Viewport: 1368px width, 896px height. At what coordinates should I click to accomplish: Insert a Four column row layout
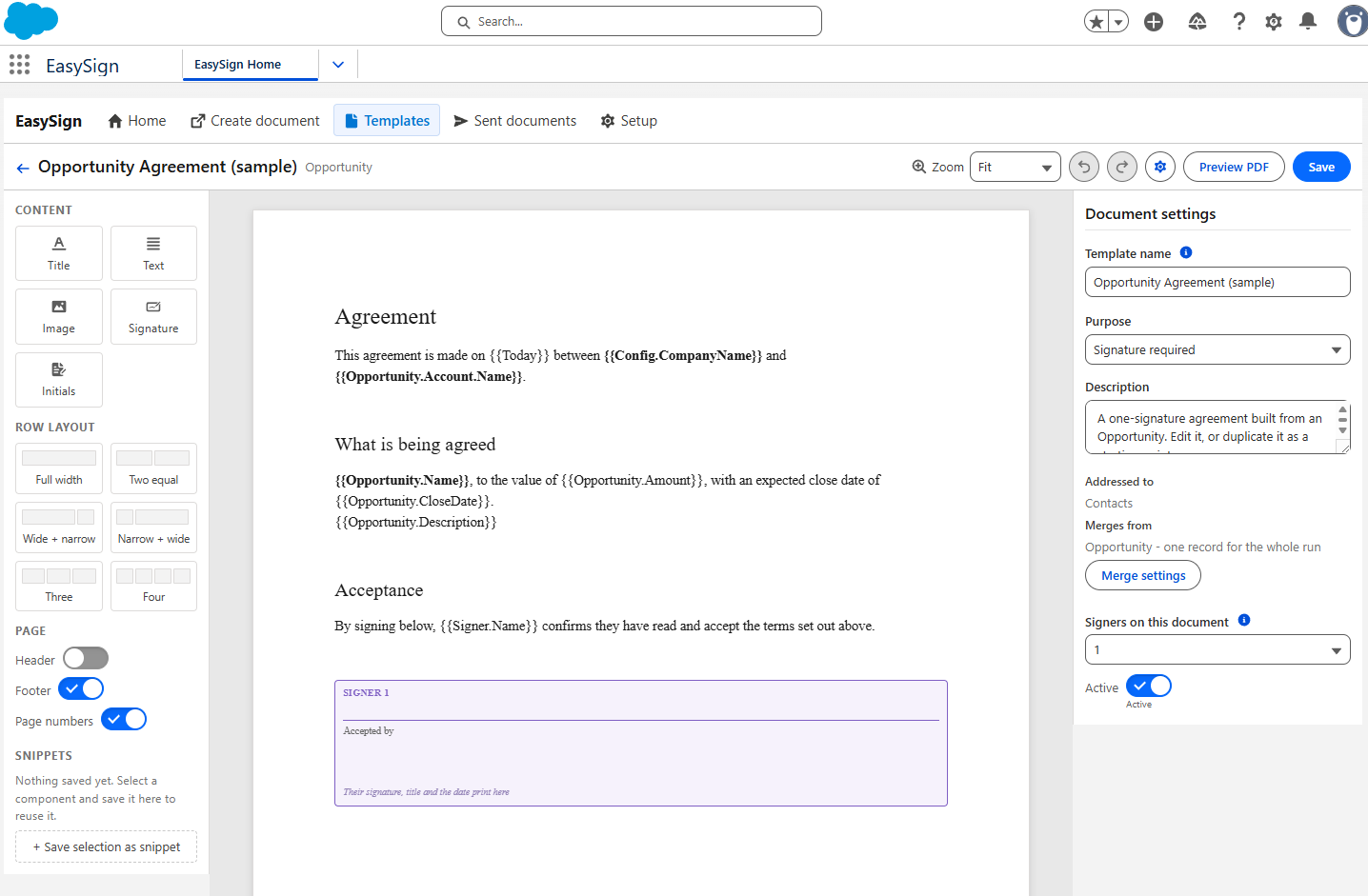coord(153,586)
